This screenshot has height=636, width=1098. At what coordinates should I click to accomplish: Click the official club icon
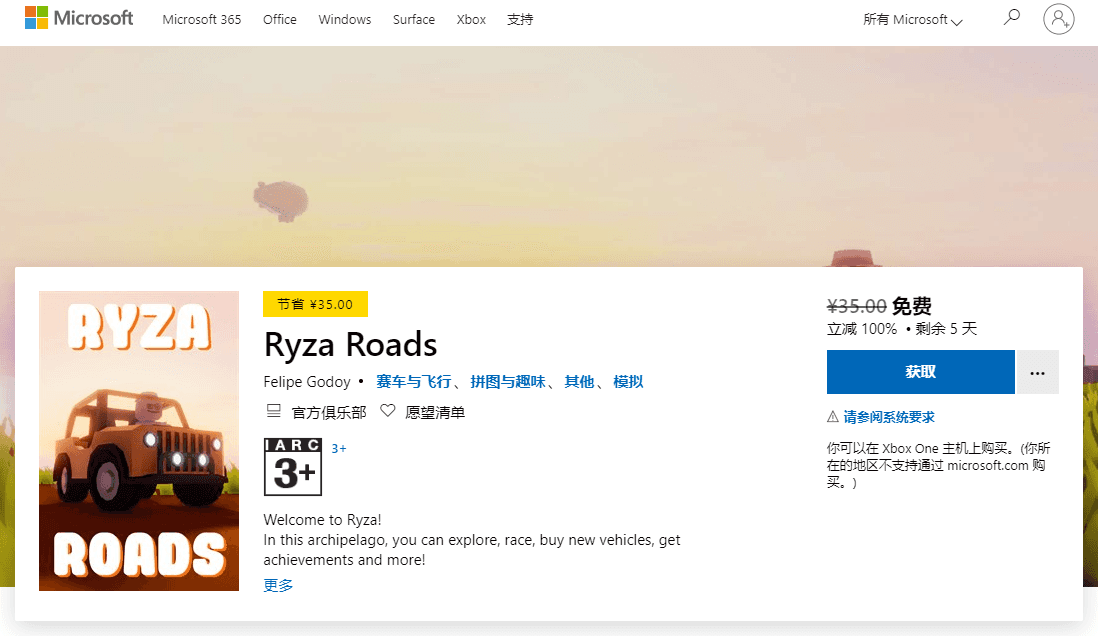point(273,411)
